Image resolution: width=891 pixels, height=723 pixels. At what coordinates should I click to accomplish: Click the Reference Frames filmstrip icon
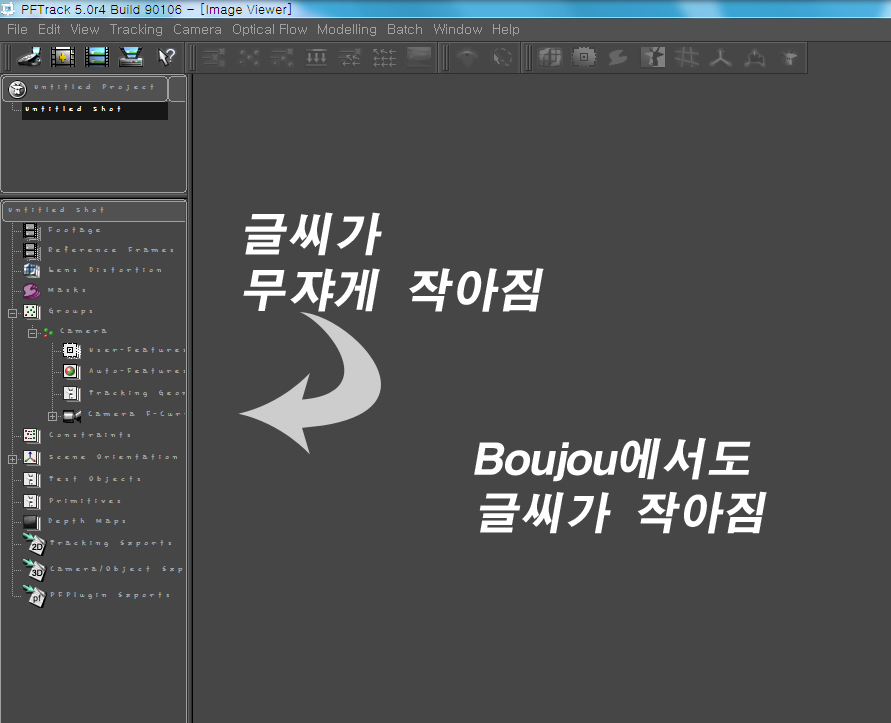(x=31, y=251)
